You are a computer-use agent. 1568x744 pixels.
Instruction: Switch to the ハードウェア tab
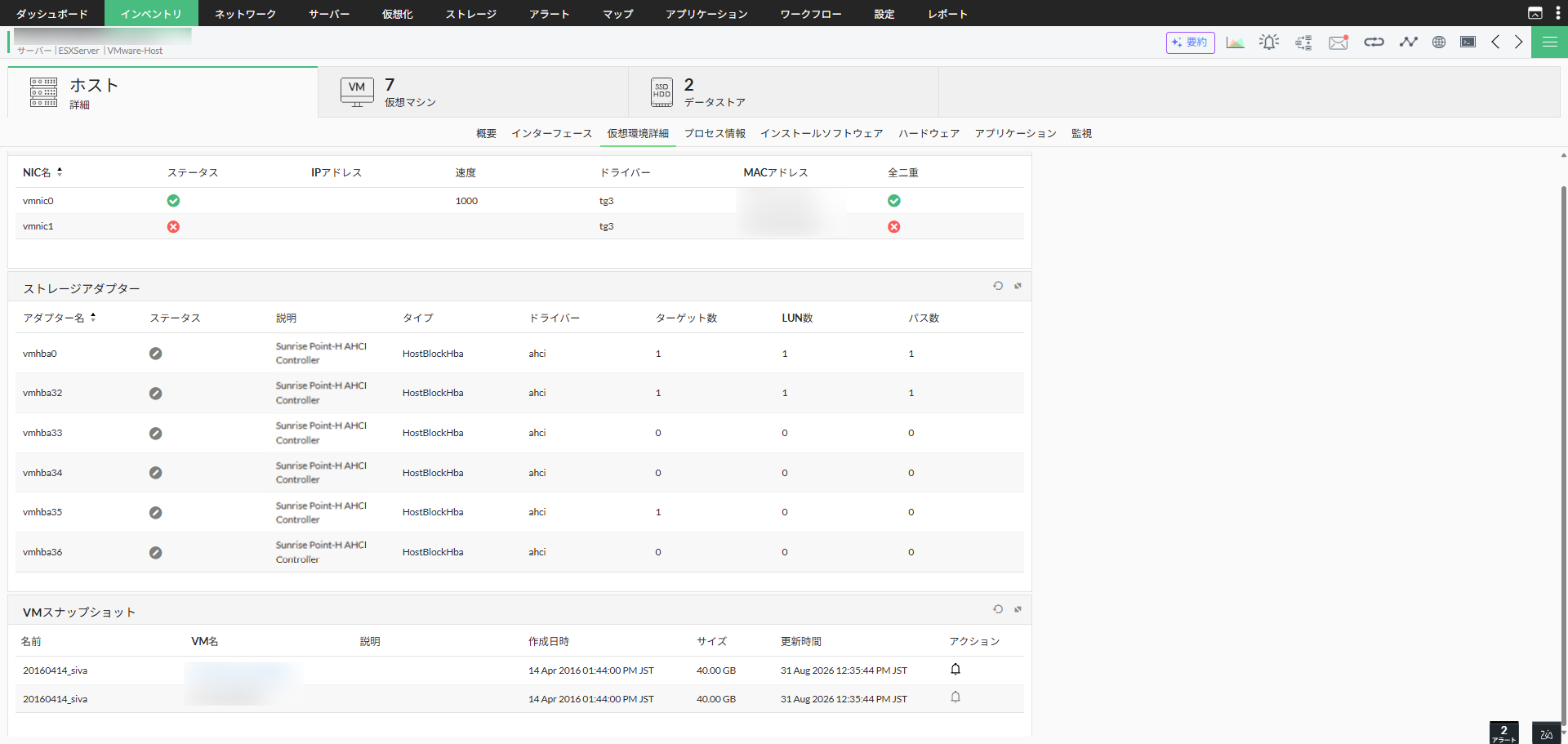tap(929, 133)
